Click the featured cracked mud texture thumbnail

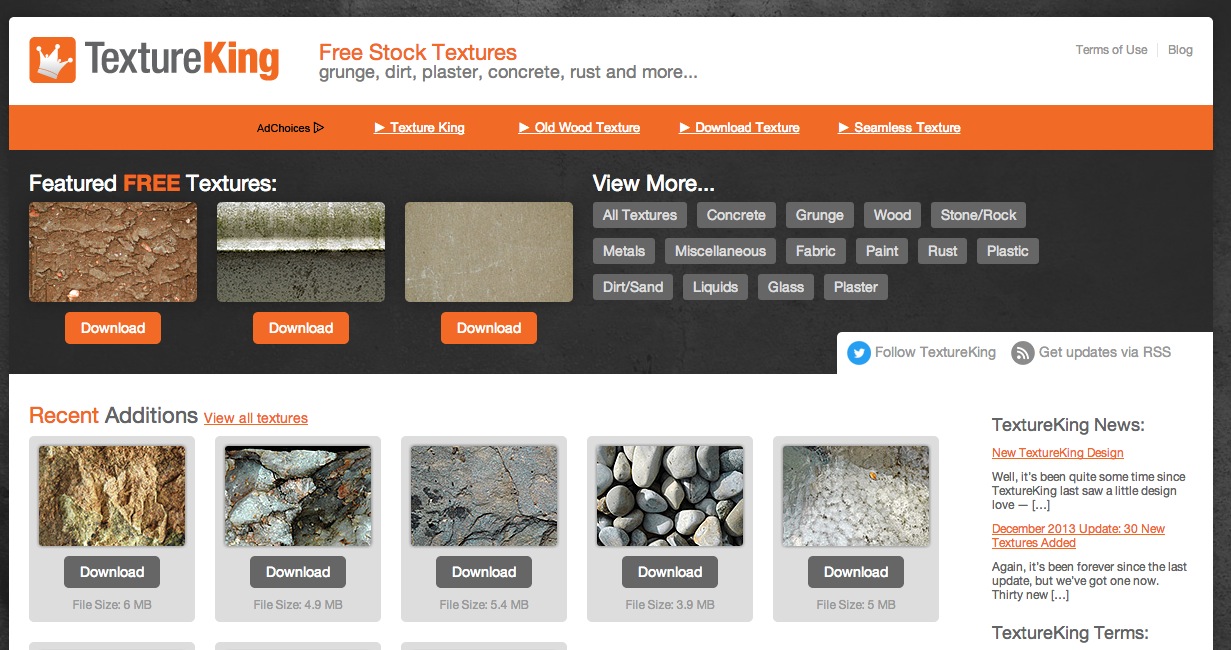point(113,252)
